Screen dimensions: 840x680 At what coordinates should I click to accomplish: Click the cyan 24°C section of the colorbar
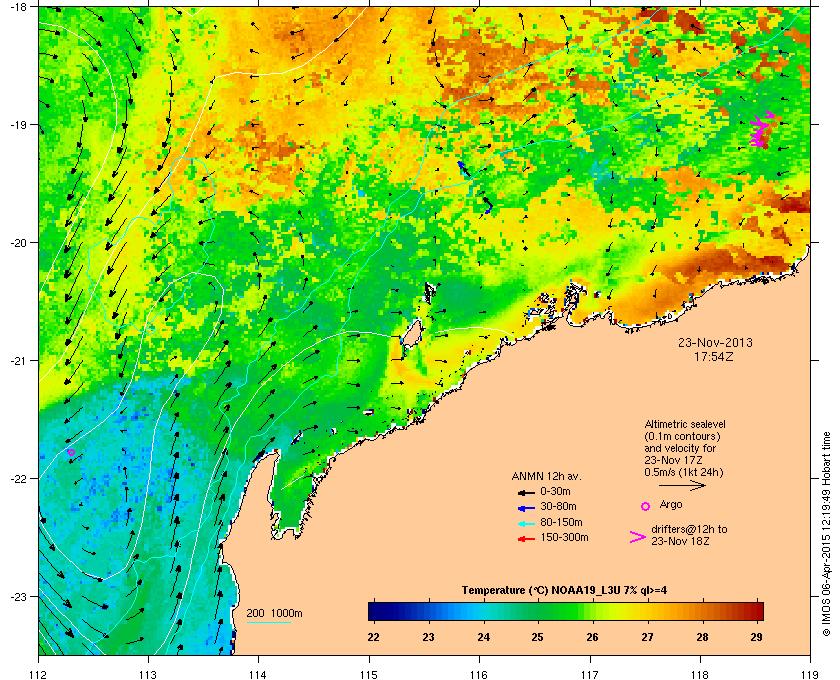(483, 611)
